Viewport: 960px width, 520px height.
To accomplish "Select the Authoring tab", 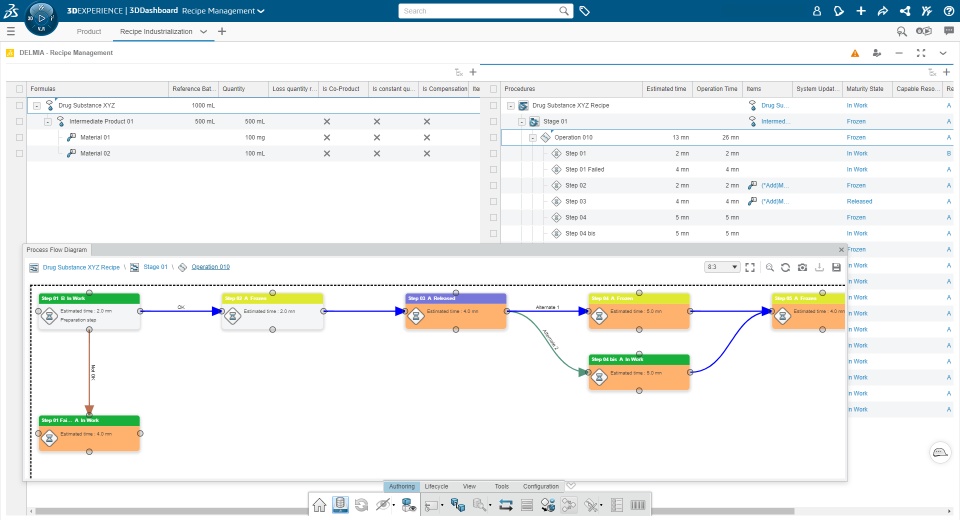I will 402,486.
